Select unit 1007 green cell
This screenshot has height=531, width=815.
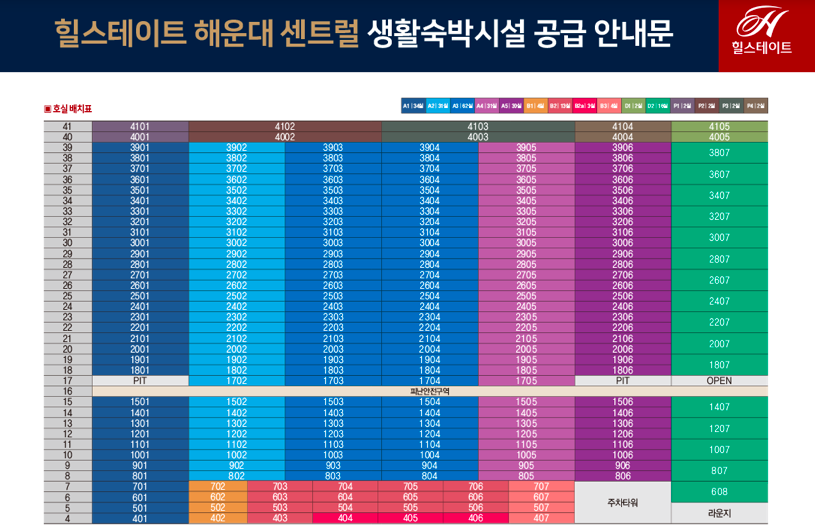pos(719,450)
